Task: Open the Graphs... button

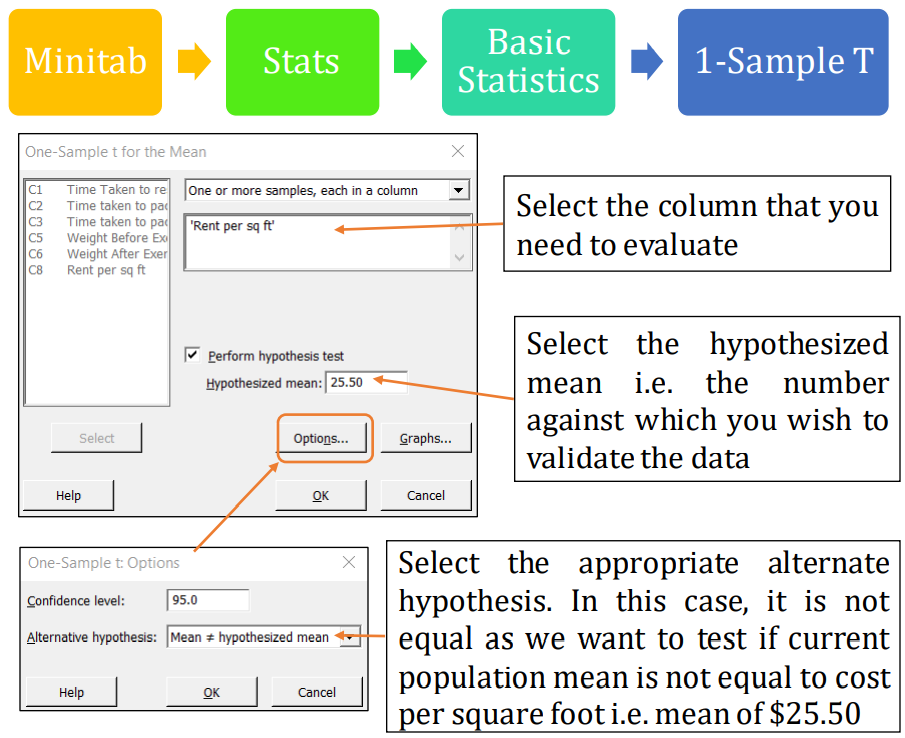Action: point(426,438)
